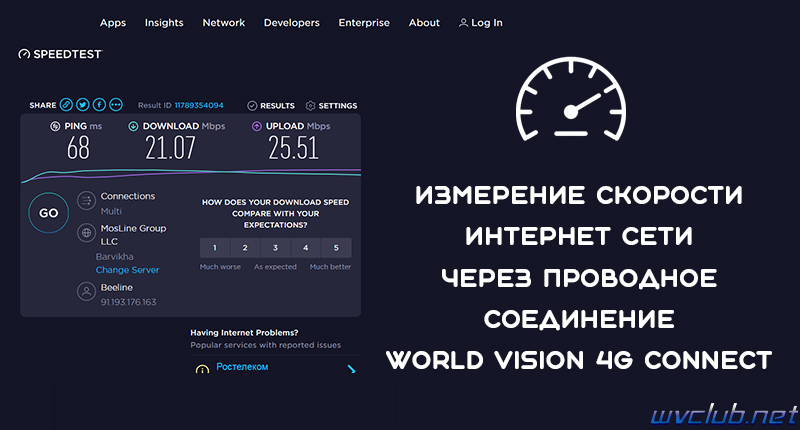Click the speed graph line
Screen dimensions: 800x430
pos(191,174)
